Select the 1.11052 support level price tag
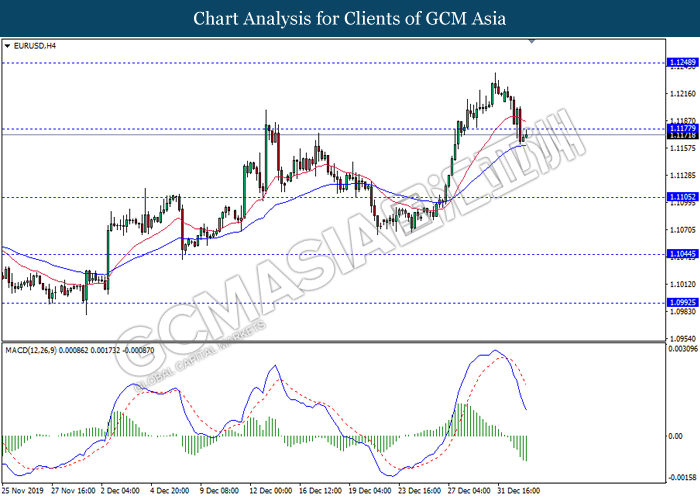 683,197
